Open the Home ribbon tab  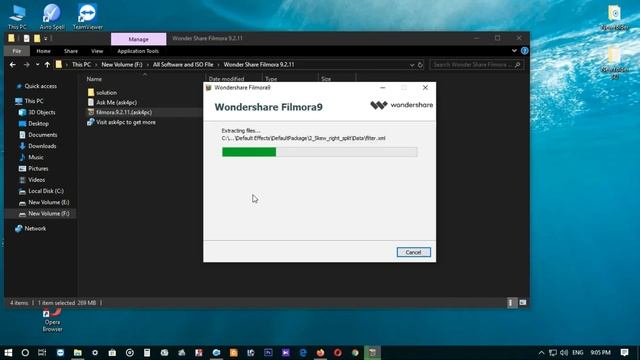coord(43,51)
